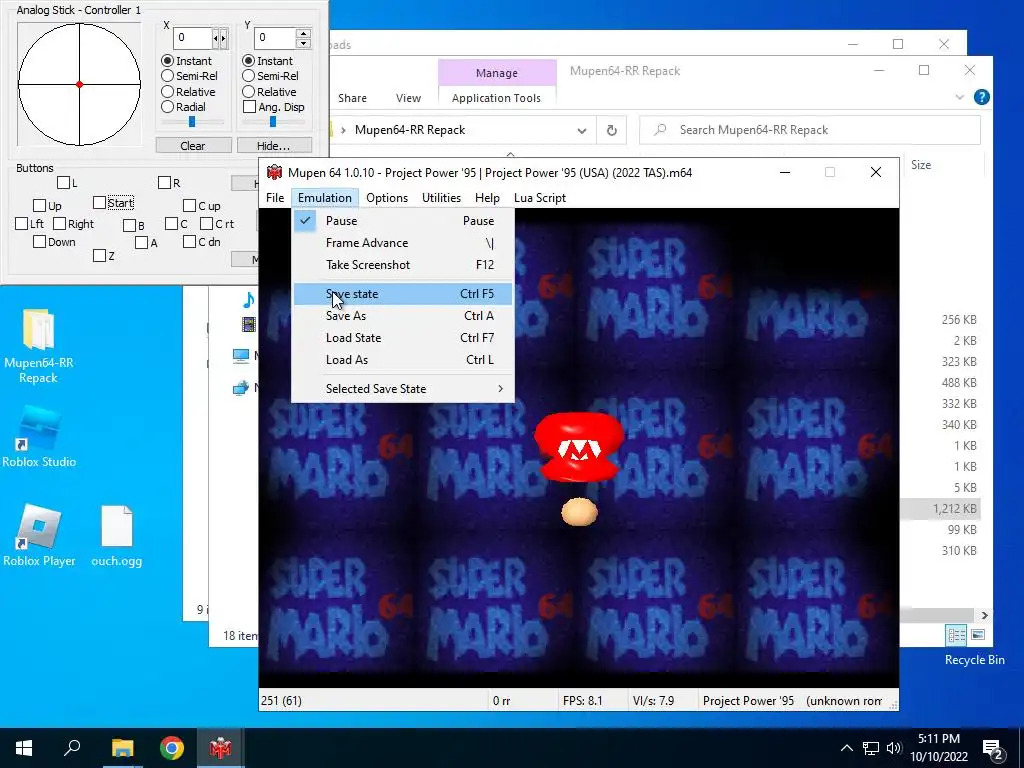Open the Explorer View tab

coord(408,98)
